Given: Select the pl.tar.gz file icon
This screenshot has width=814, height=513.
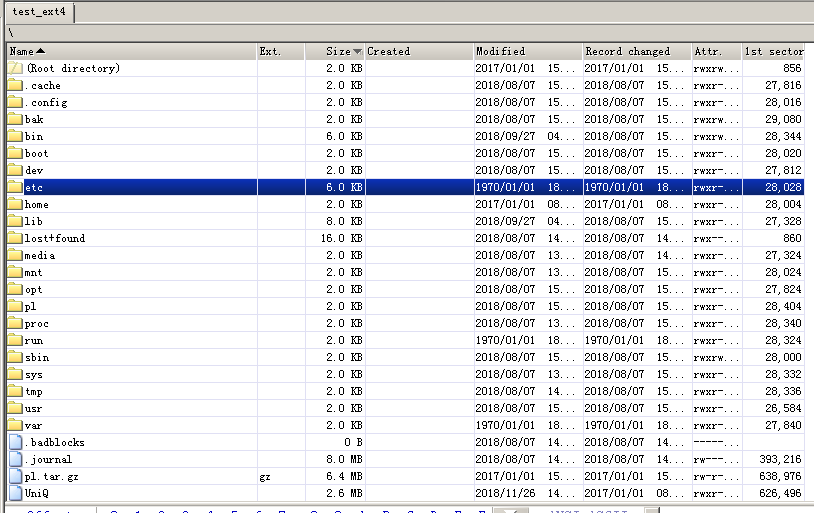Looking at the screenshot, I should click(x=15, y=476).
